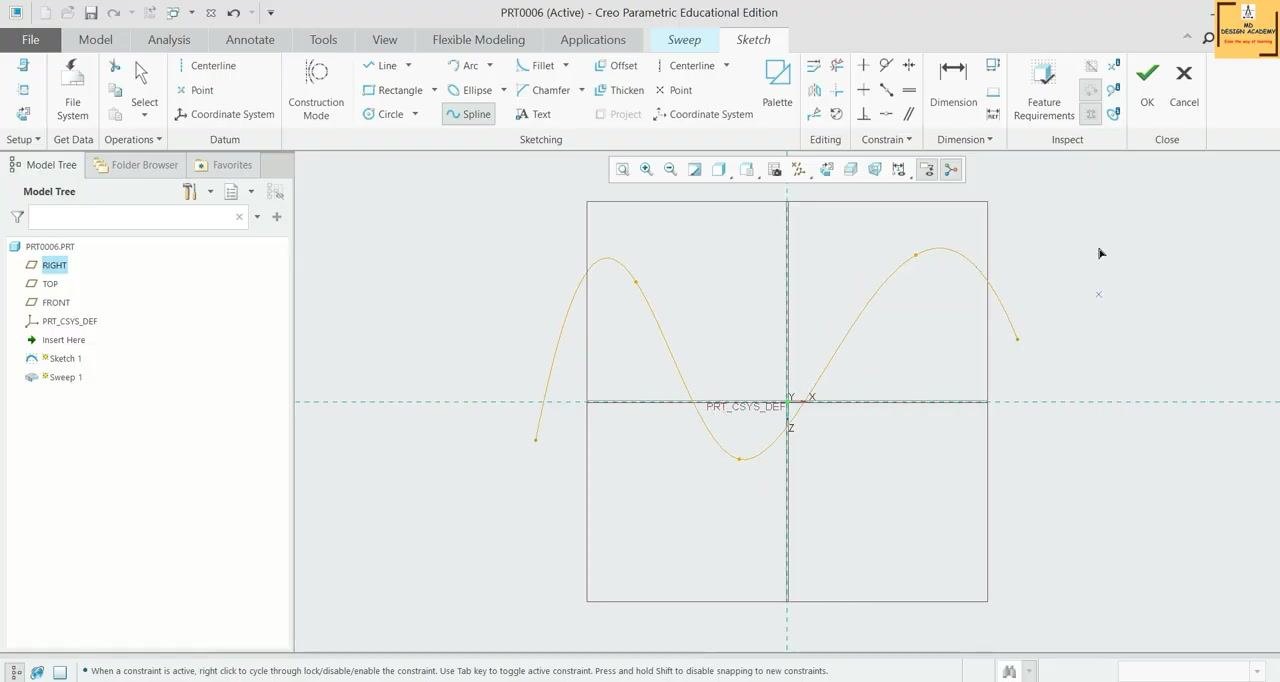Zoom out with the graphics toolbar

[671, 170]
